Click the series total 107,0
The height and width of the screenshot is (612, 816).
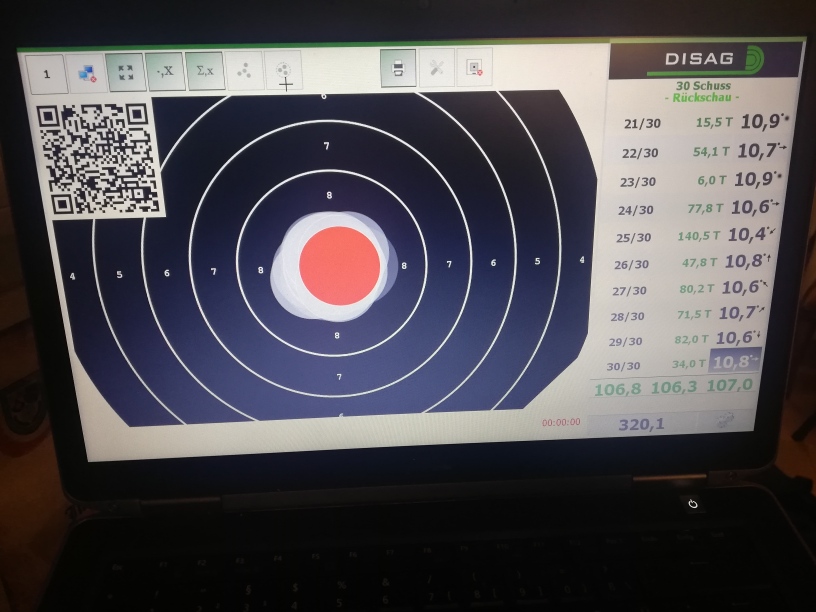pyautogui.click(x=728, y=385)
